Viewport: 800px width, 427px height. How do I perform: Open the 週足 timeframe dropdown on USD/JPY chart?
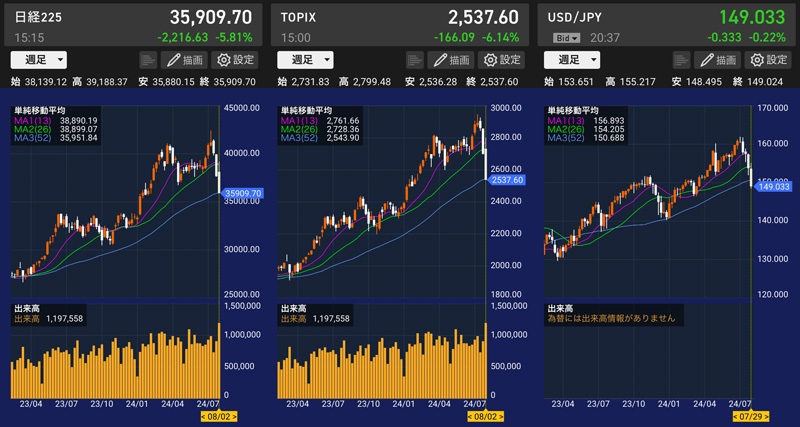[572, 60]
